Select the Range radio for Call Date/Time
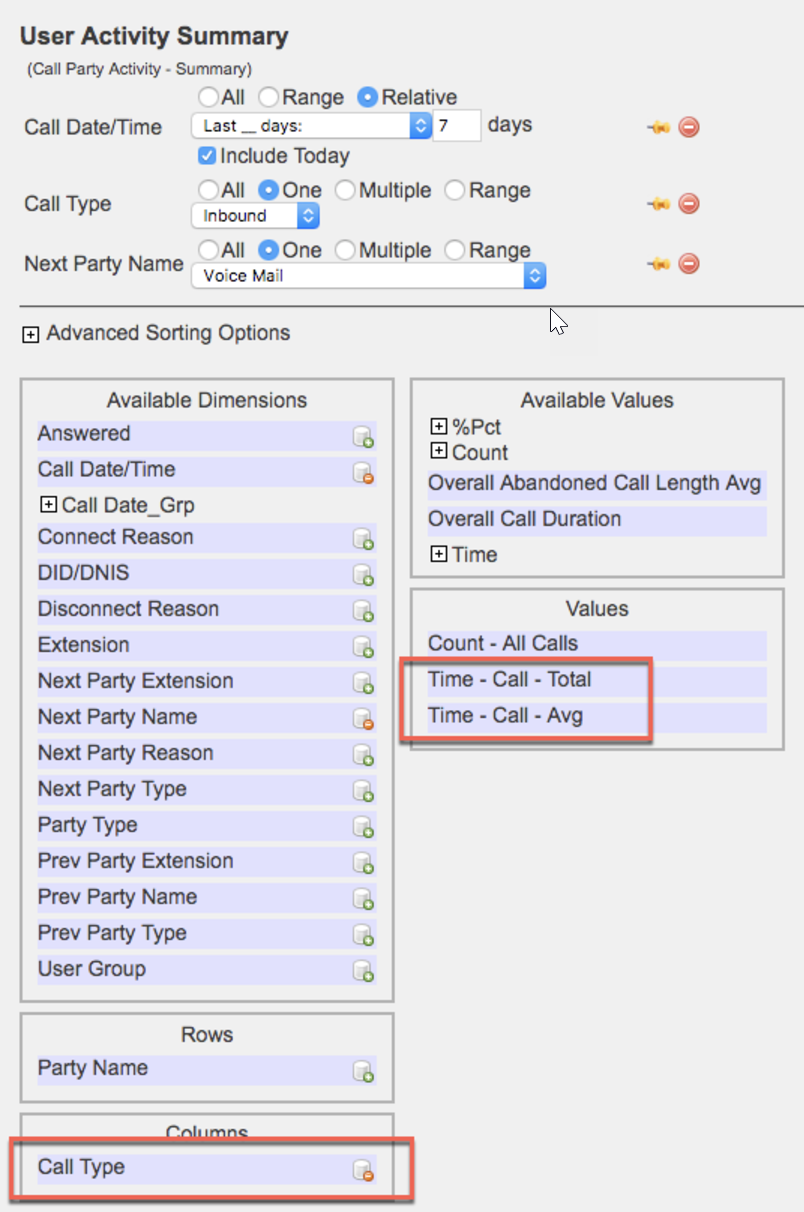This screenshot has height=1212, width=804. 269,98
